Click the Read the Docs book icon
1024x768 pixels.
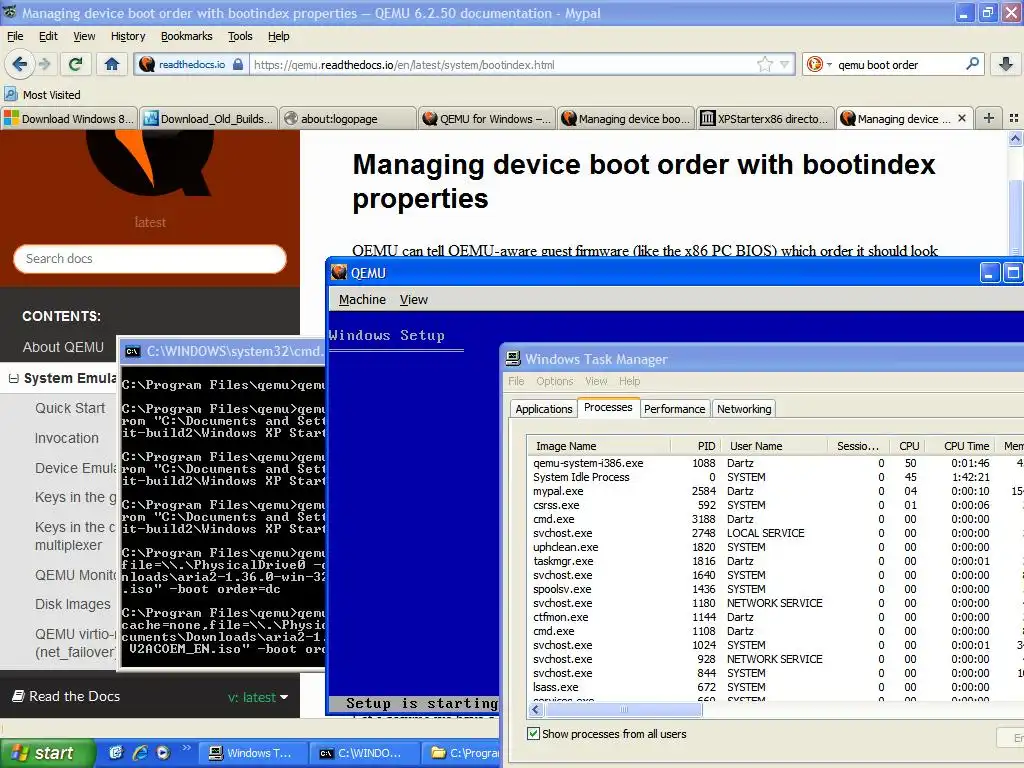19,696
